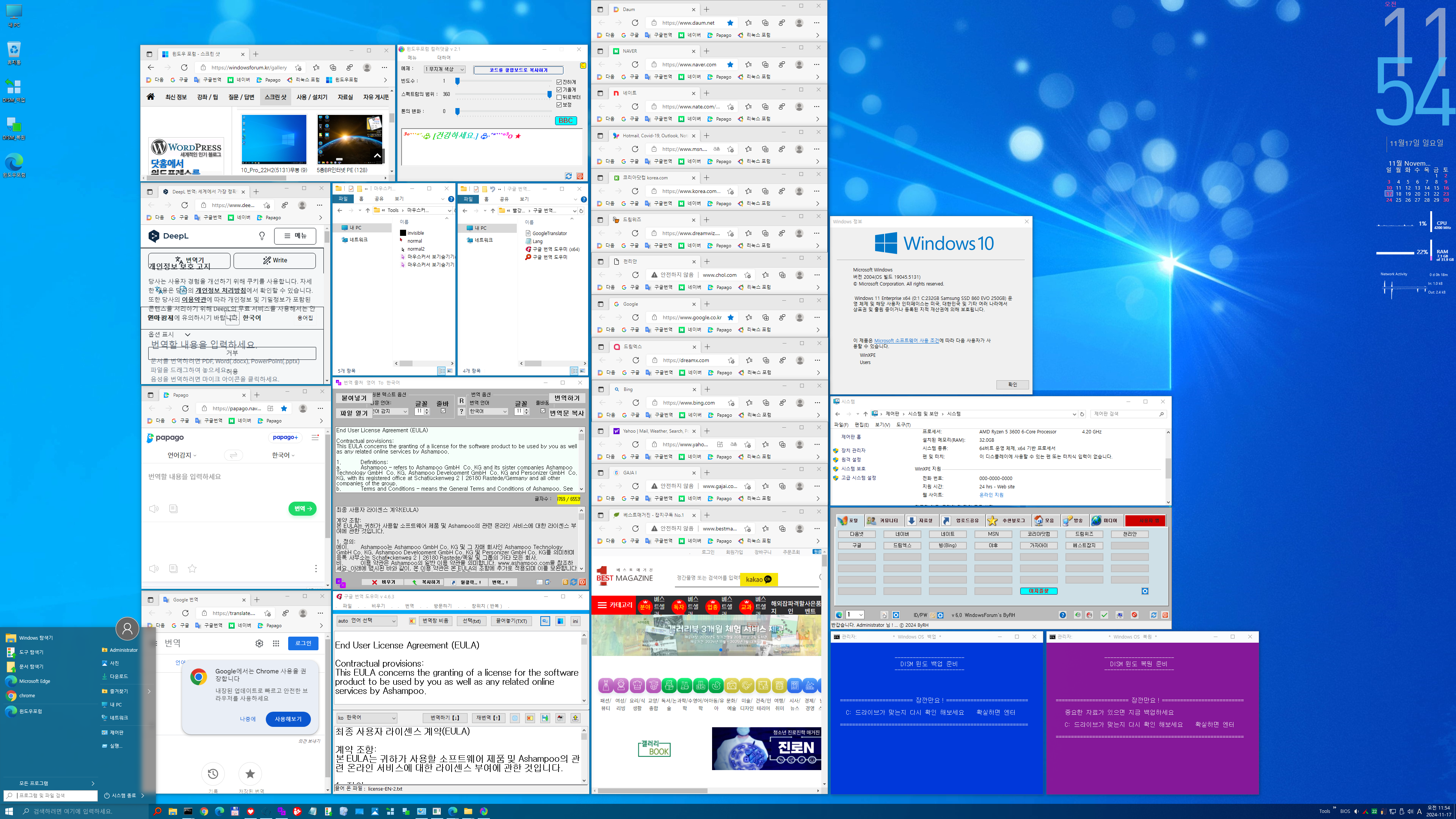This screenshot has height=819, width=1456.
Task: Click the Edge browser icon beside the number dropdown in the portal launcher
Action: (x=839, y=615)
